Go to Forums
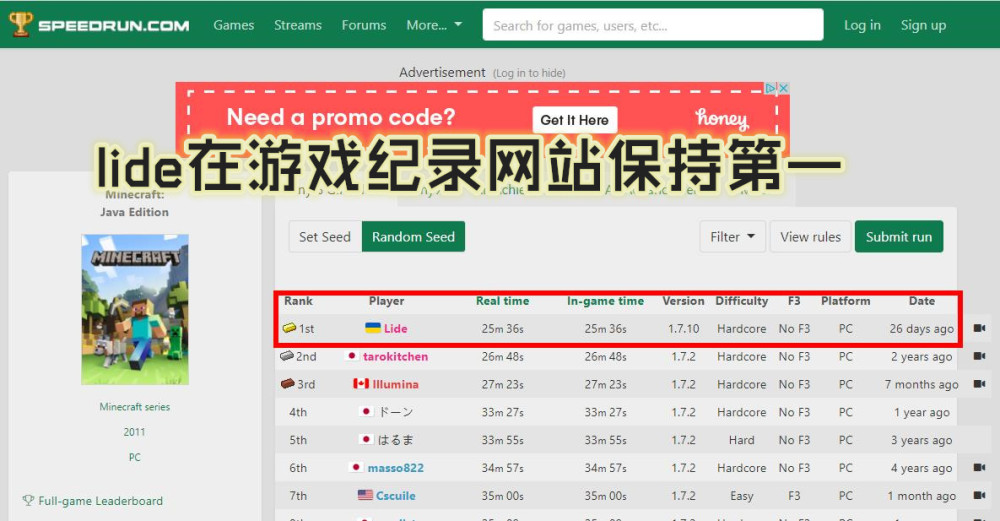 pos(364,26)
